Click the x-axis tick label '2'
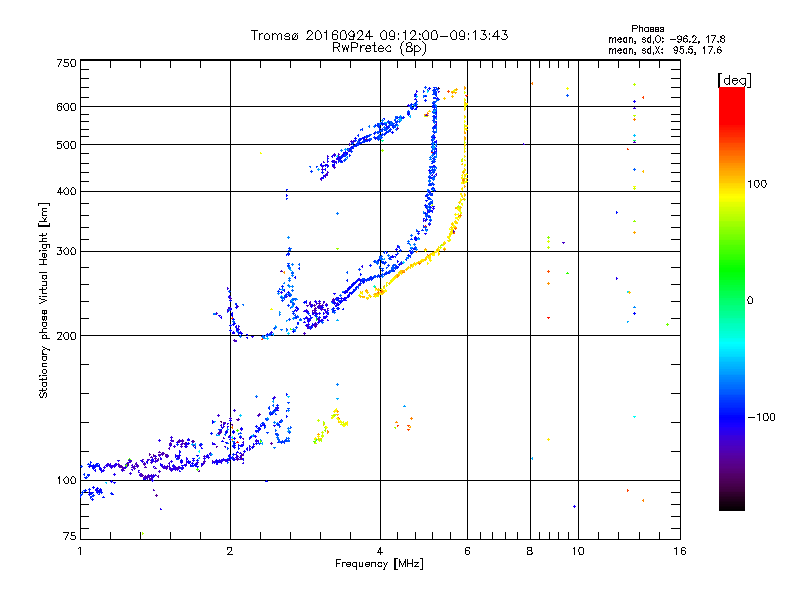The width and height of the screenshot is (800, 600). [x=230, y=551]
